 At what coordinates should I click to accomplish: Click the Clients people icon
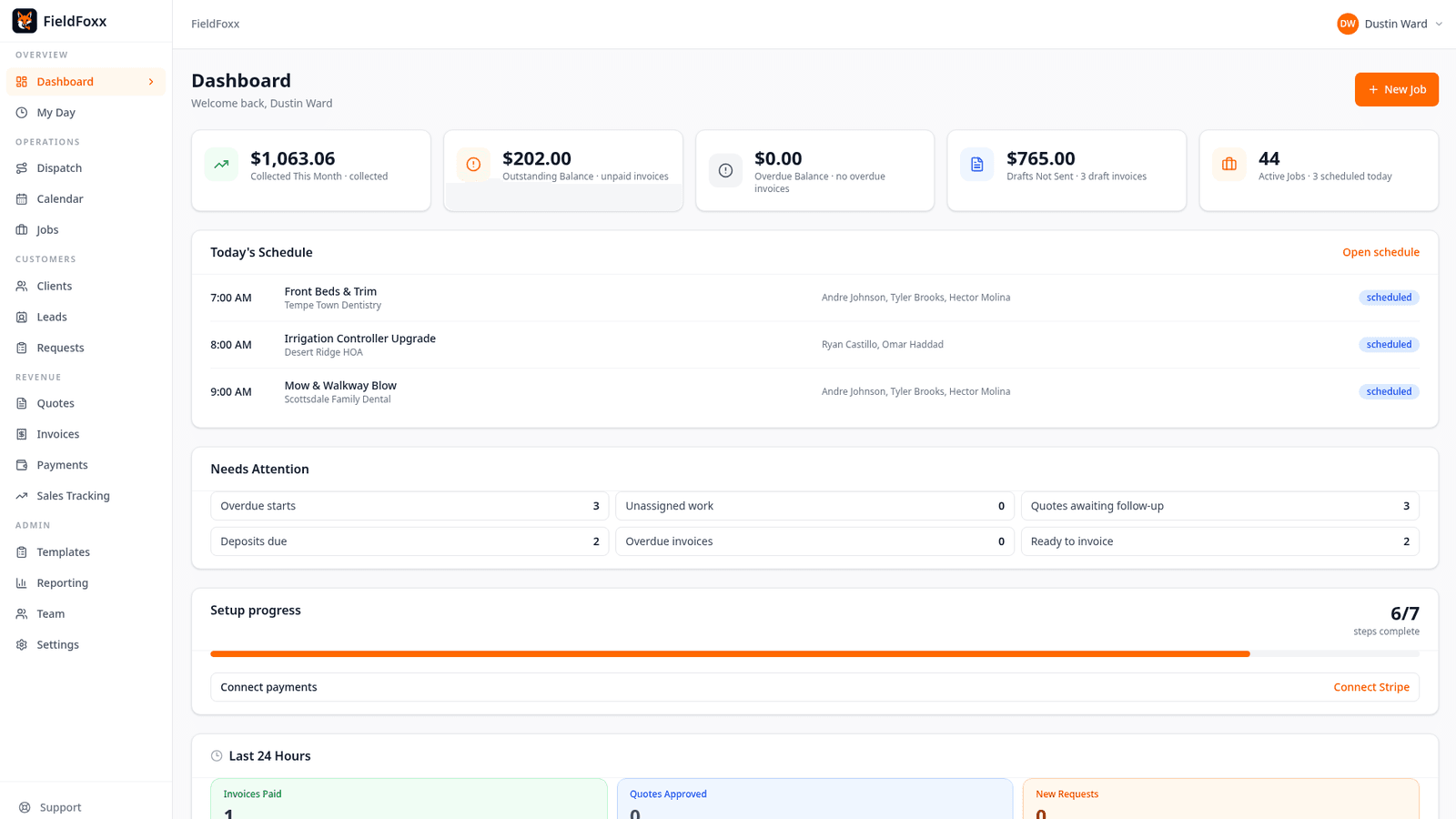tap(22, 286)
